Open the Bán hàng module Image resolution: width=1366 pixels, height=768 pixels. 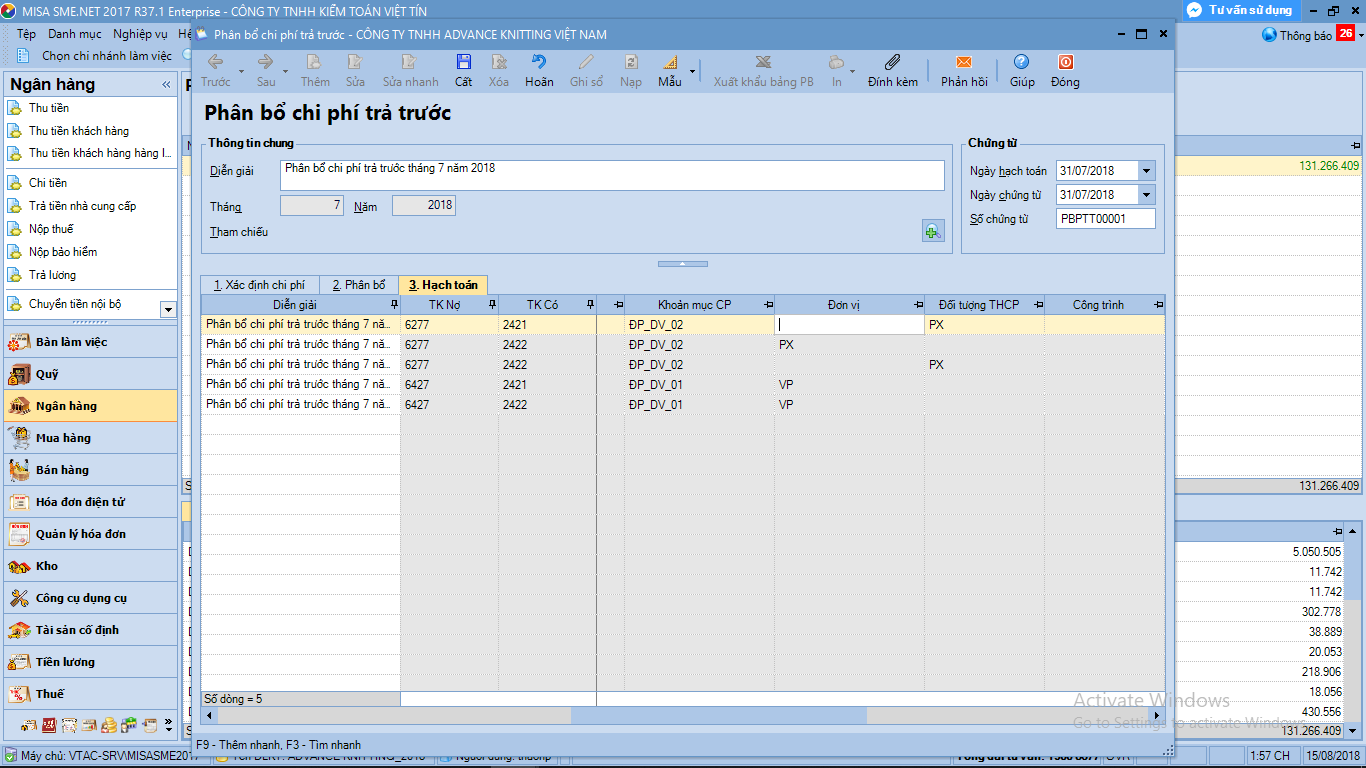point(90,470)
